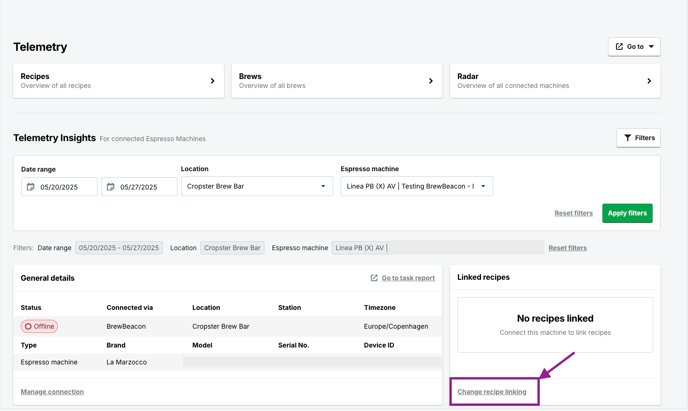Open the Brews overview card
688x411 pixels.
click(337, 81)
